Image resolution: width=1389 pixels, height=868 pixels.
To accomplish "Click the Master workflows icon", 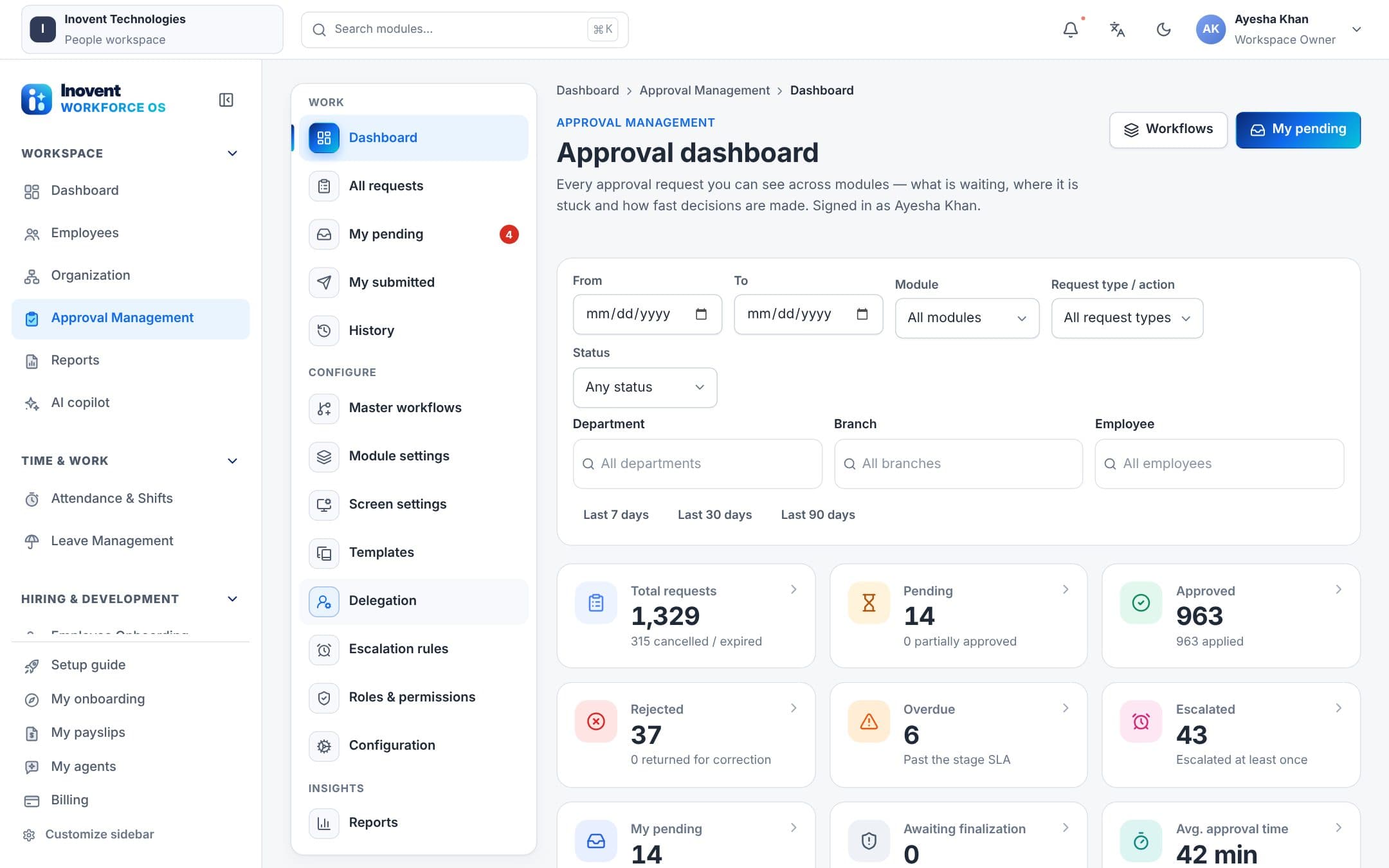I will click(324, 408).
